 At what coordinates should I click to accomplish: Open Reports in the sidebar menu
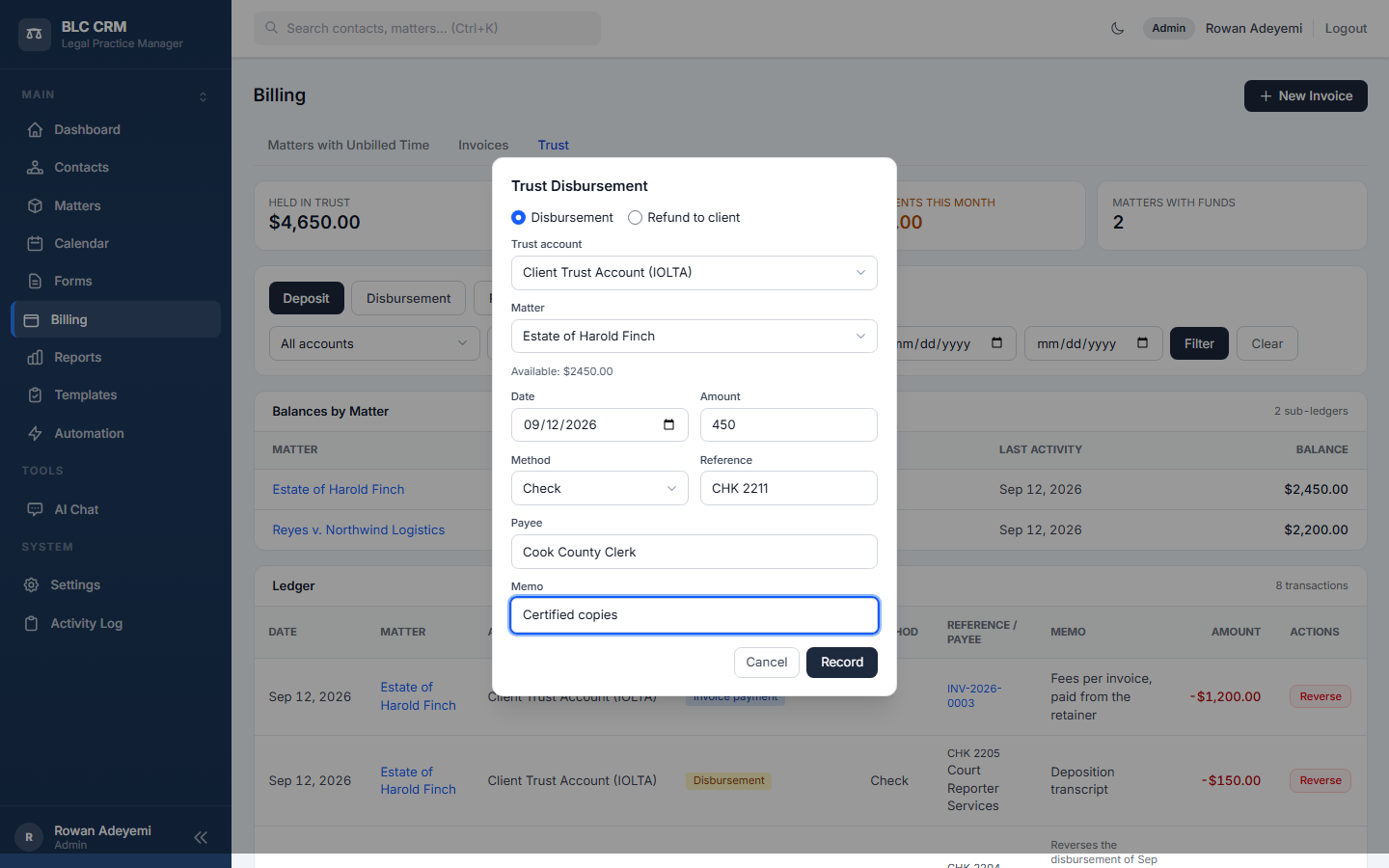tap(116, 357)
